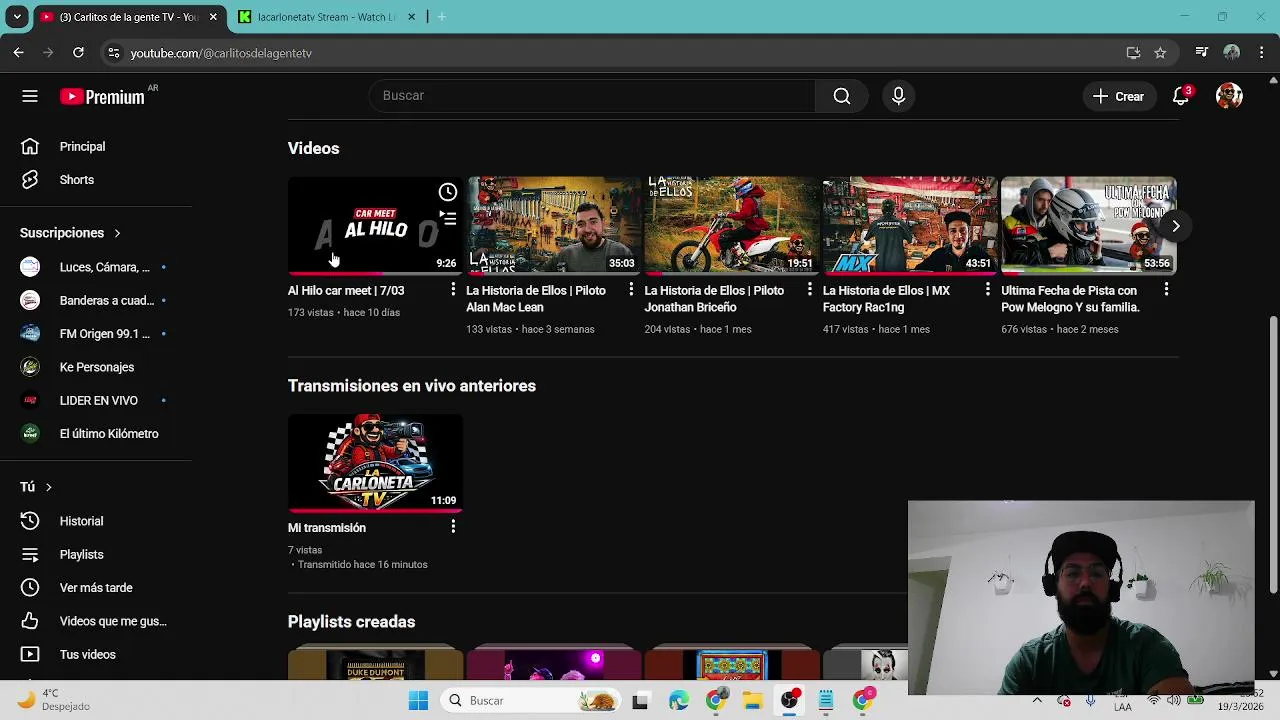This screenshot has height=720, width=1280.
Task: Focus the YouTube Buscar search field
Action: coord(592,96)
